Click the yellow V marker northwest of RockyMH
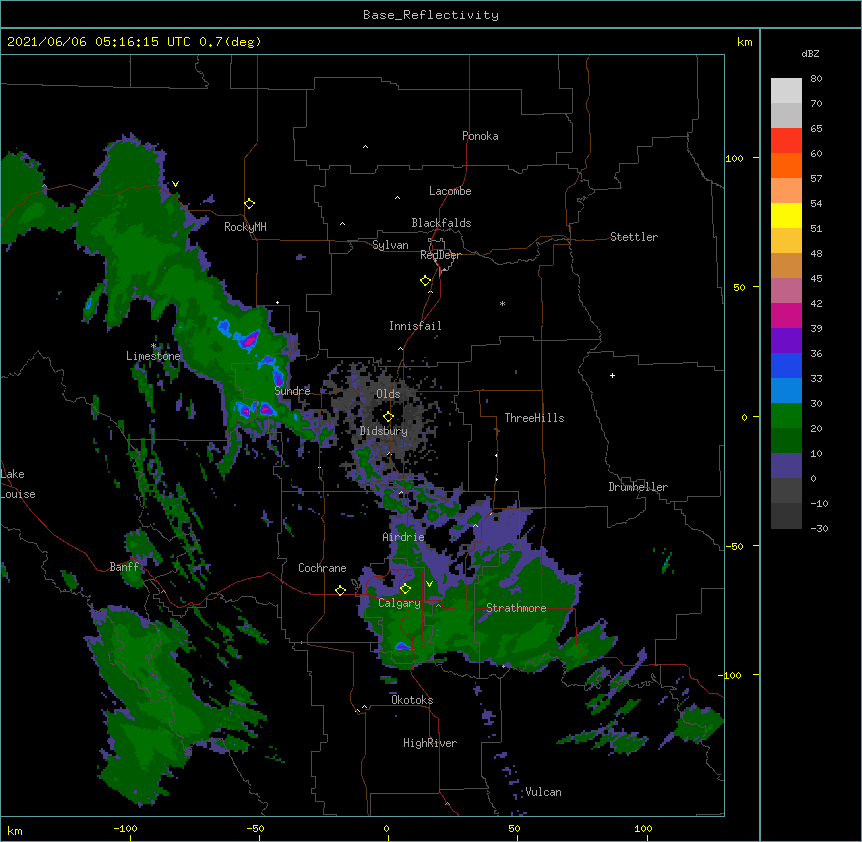The height and width of the screenshot is (842, 862). click(175, 184)
